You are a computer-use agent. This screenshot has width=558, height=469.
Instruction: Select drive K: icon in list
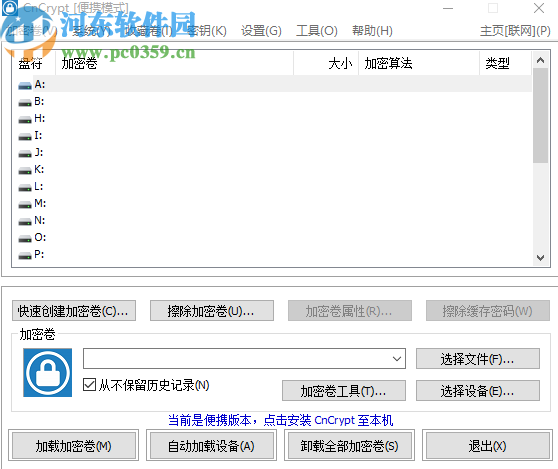25,170
